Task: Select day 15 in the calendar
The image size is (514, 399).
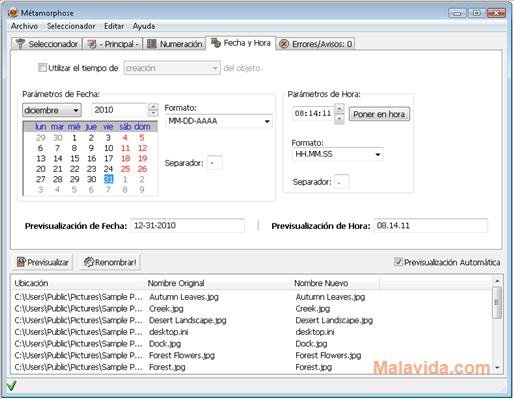Action: (x=75, y=159)
